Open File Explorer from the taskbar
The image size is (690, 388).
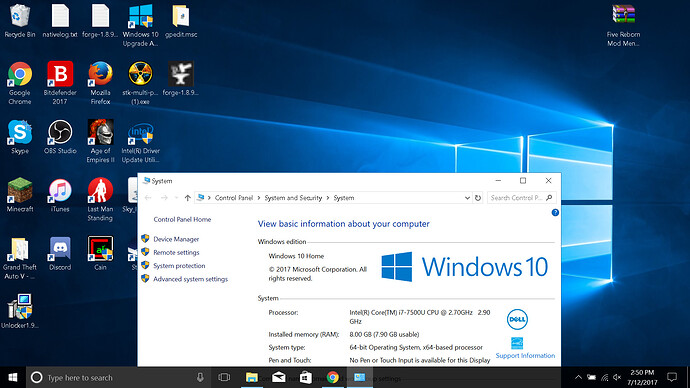pos(252,377)
